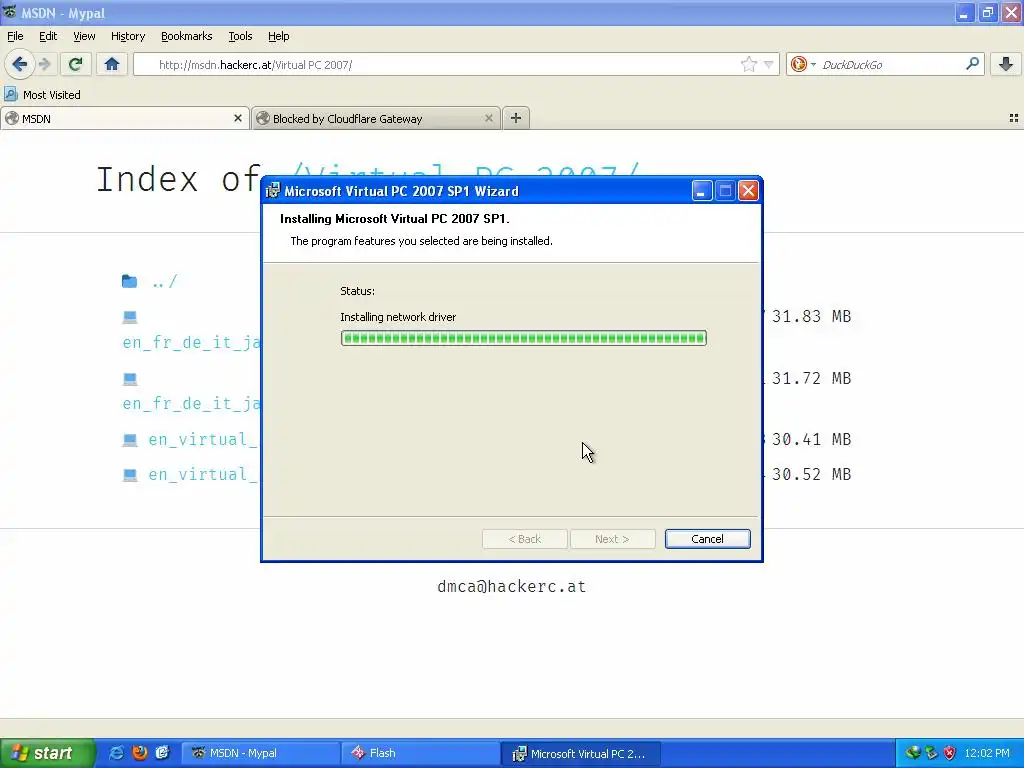Click the third quick launch icon
The width and height of the screenshot is (1024, 768).
coord(163,753)
